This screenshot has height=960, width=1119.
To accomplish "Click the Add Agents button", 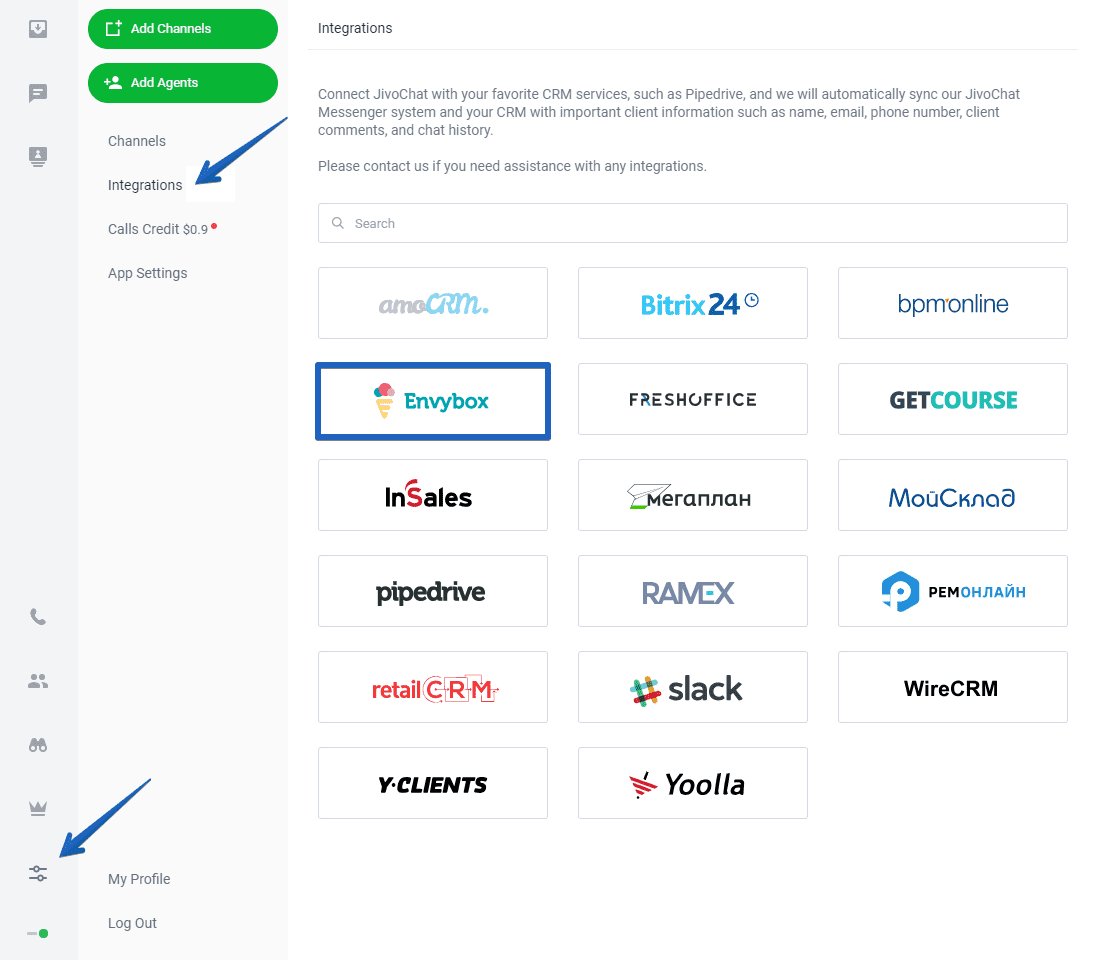I will click(x=183, y=83).
